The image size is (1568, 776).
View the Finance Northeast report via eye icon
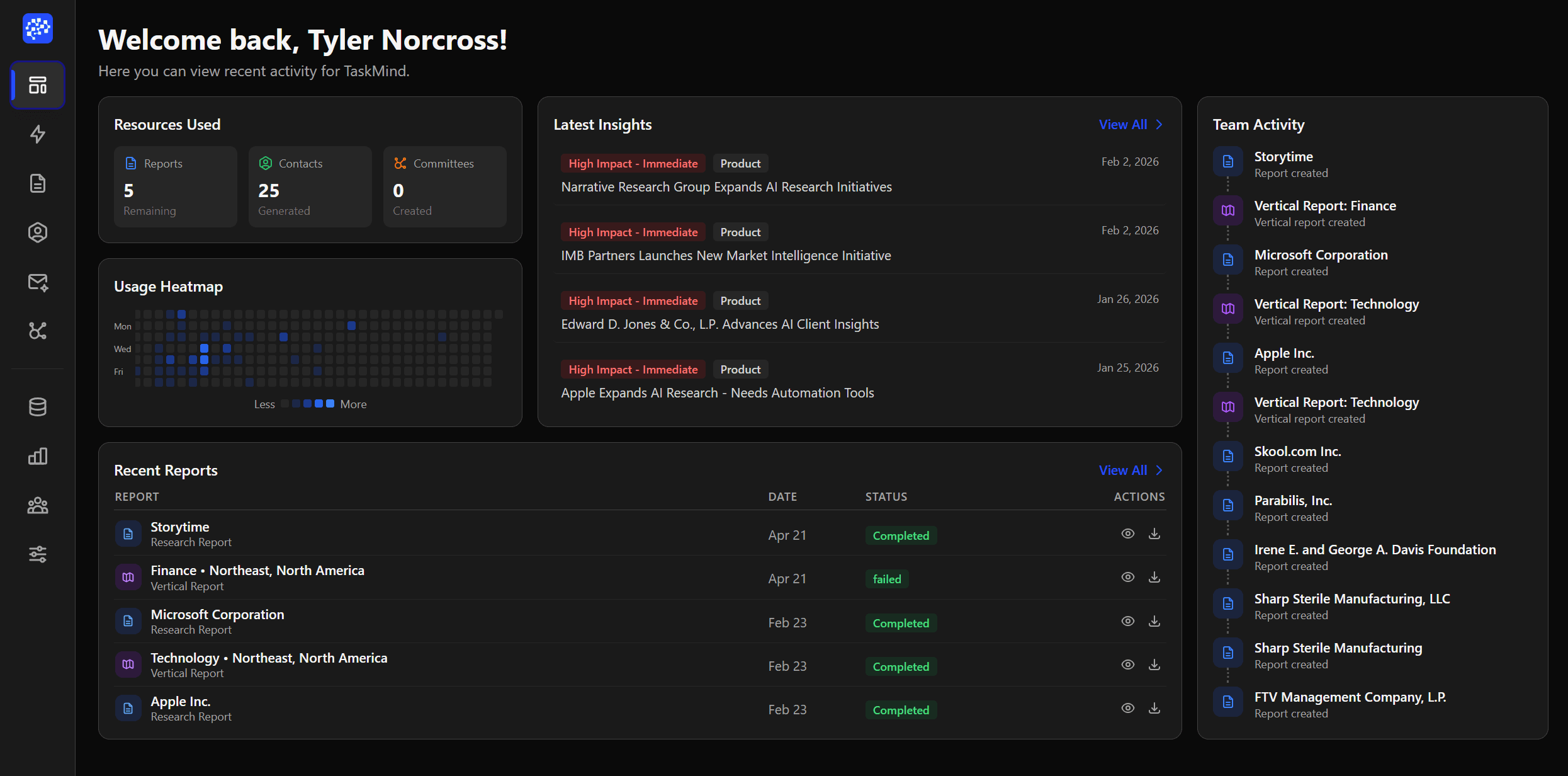tap(1128, 577)
